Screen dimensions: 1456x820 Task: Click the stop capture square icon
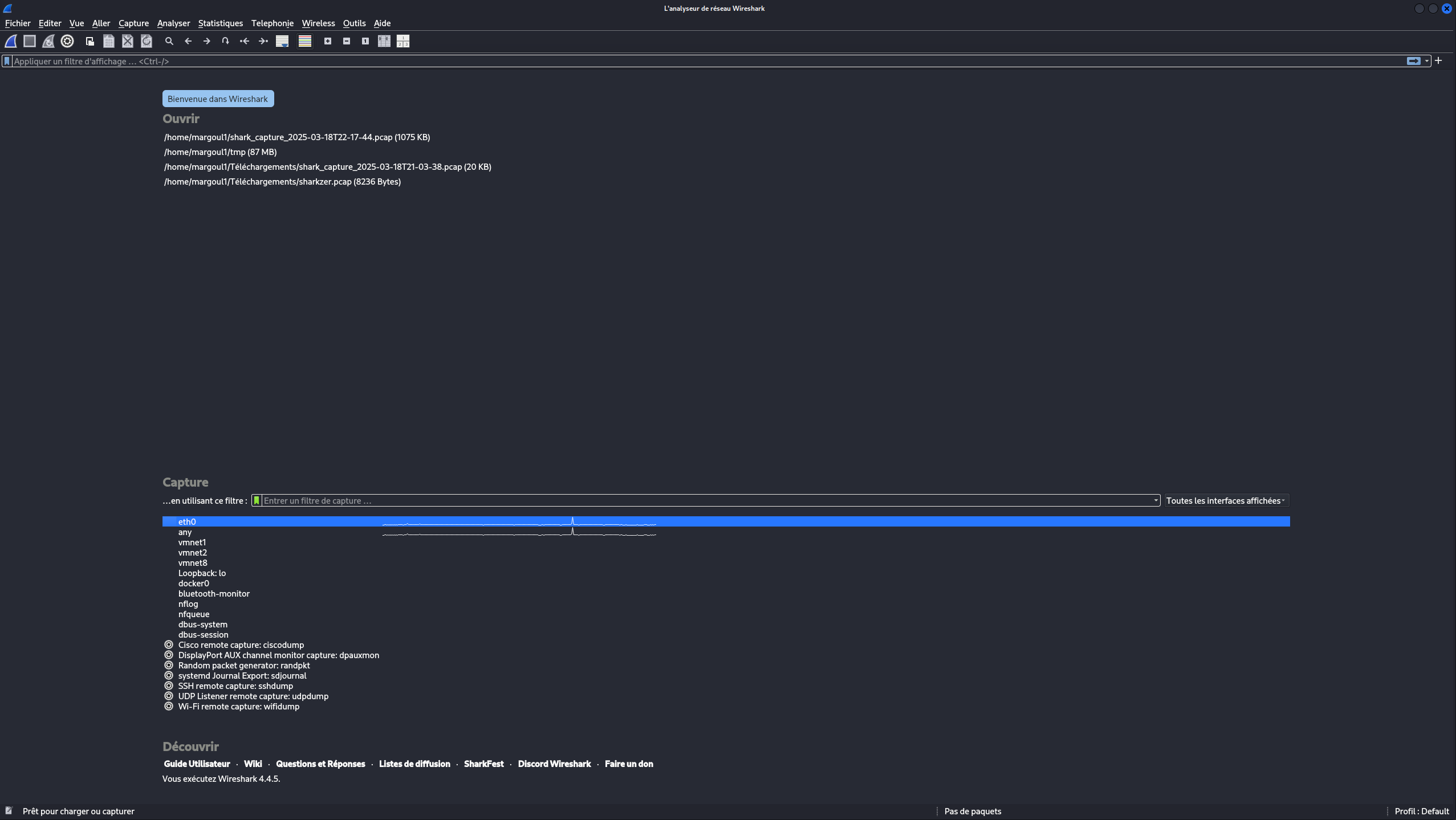point(30,41)
